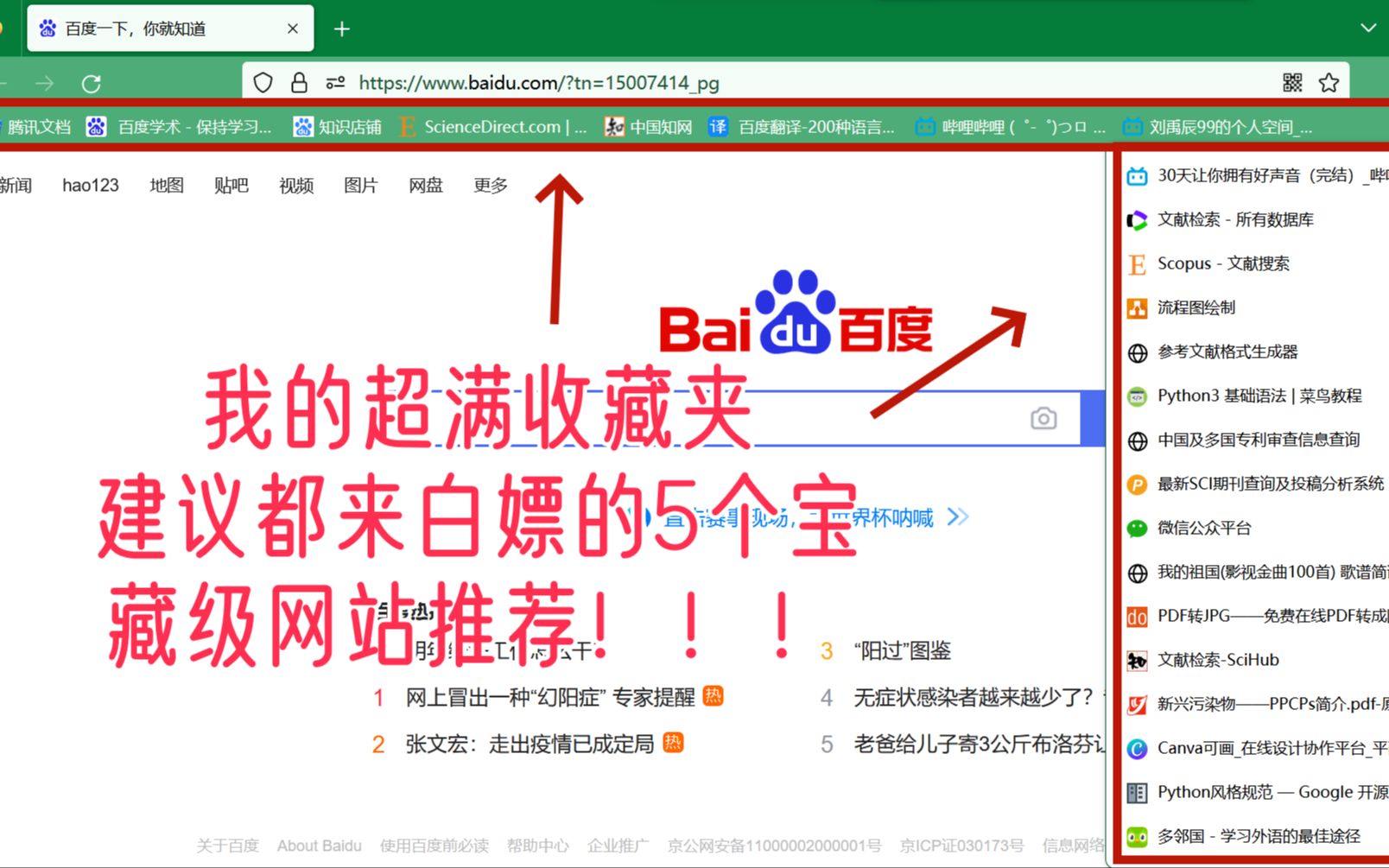Image resolution: width=1389 pixels, height=868 pixels.
Task: Expand the tab list chevron
Action: tap(1368, 28)
